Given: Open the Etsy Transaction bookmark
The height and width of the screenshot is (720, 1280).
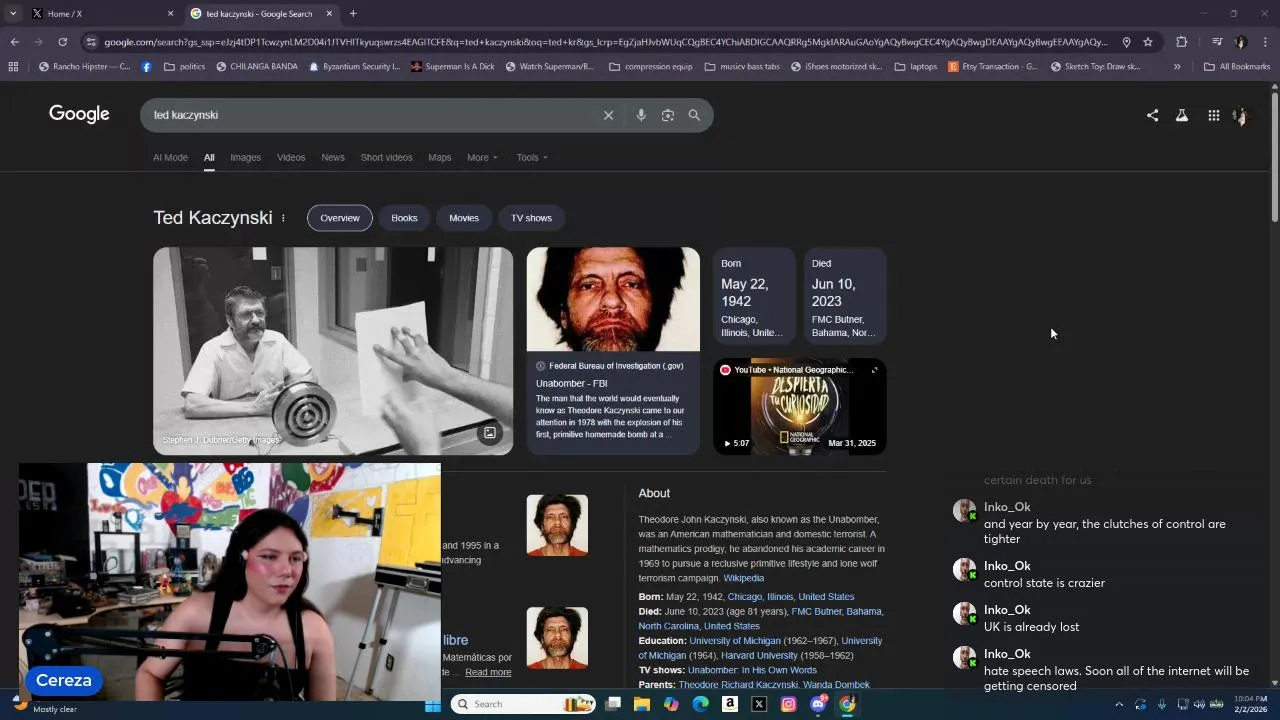Looking at the screenshot, I should click(993, 67).
